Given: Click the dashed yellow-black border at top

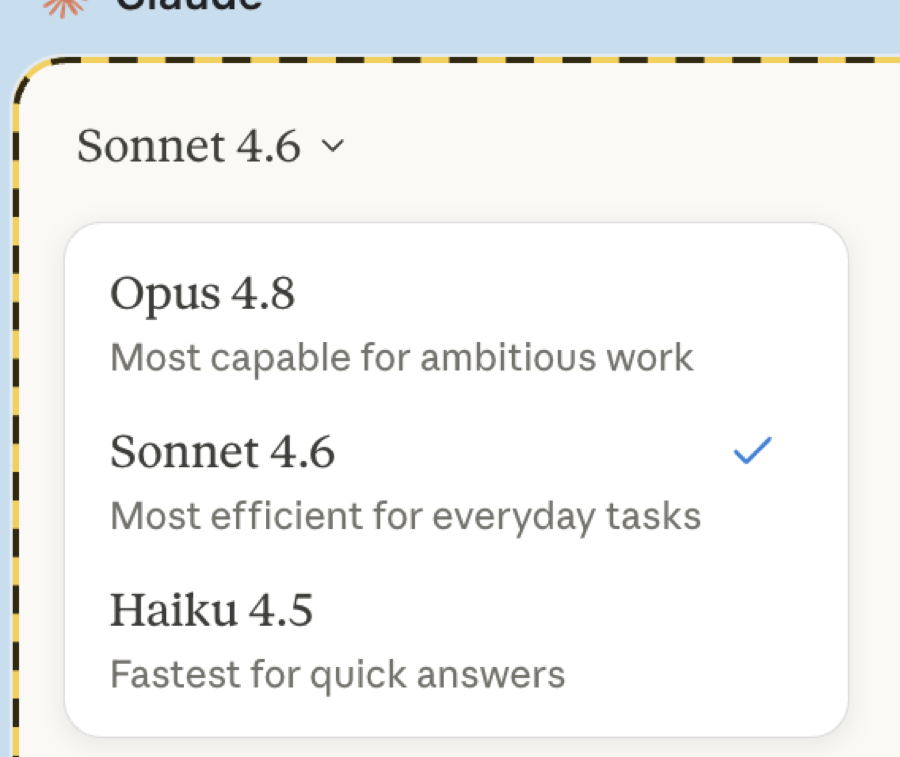Looking at the screenshot, I should pos(459,60).
